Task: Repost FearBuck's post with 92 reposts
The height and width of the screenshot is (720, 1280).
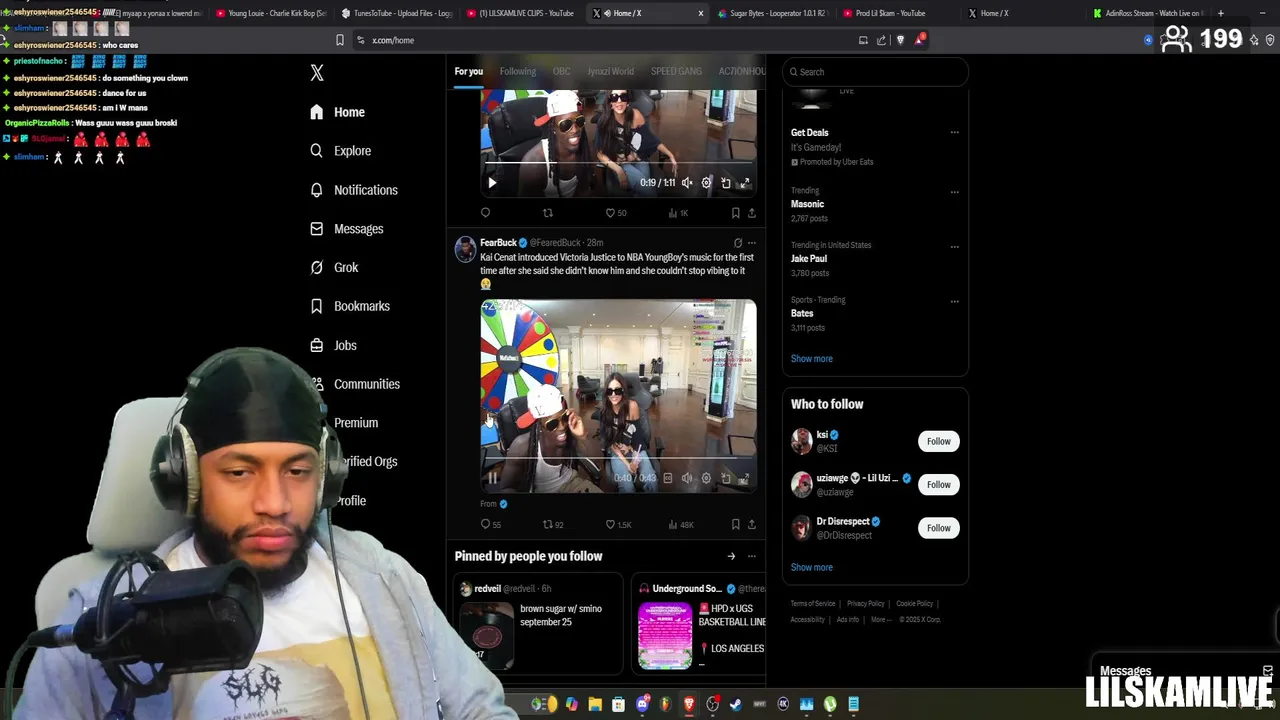Action: click(x=553, y=524)
